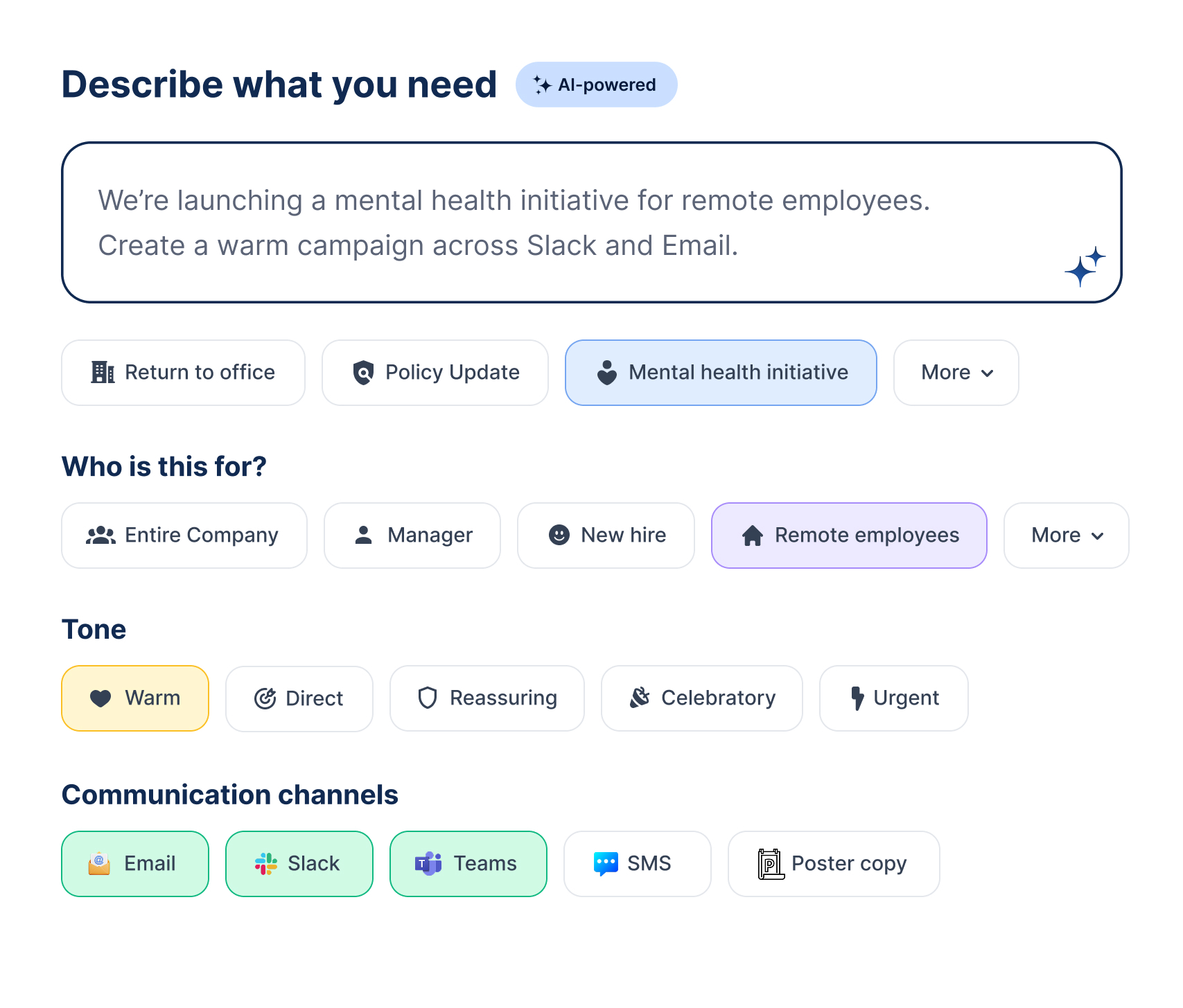Screen dimensions: 1183x1008
Task: Select the Celebratory tone chip
Action: click(x=702, y=698)
